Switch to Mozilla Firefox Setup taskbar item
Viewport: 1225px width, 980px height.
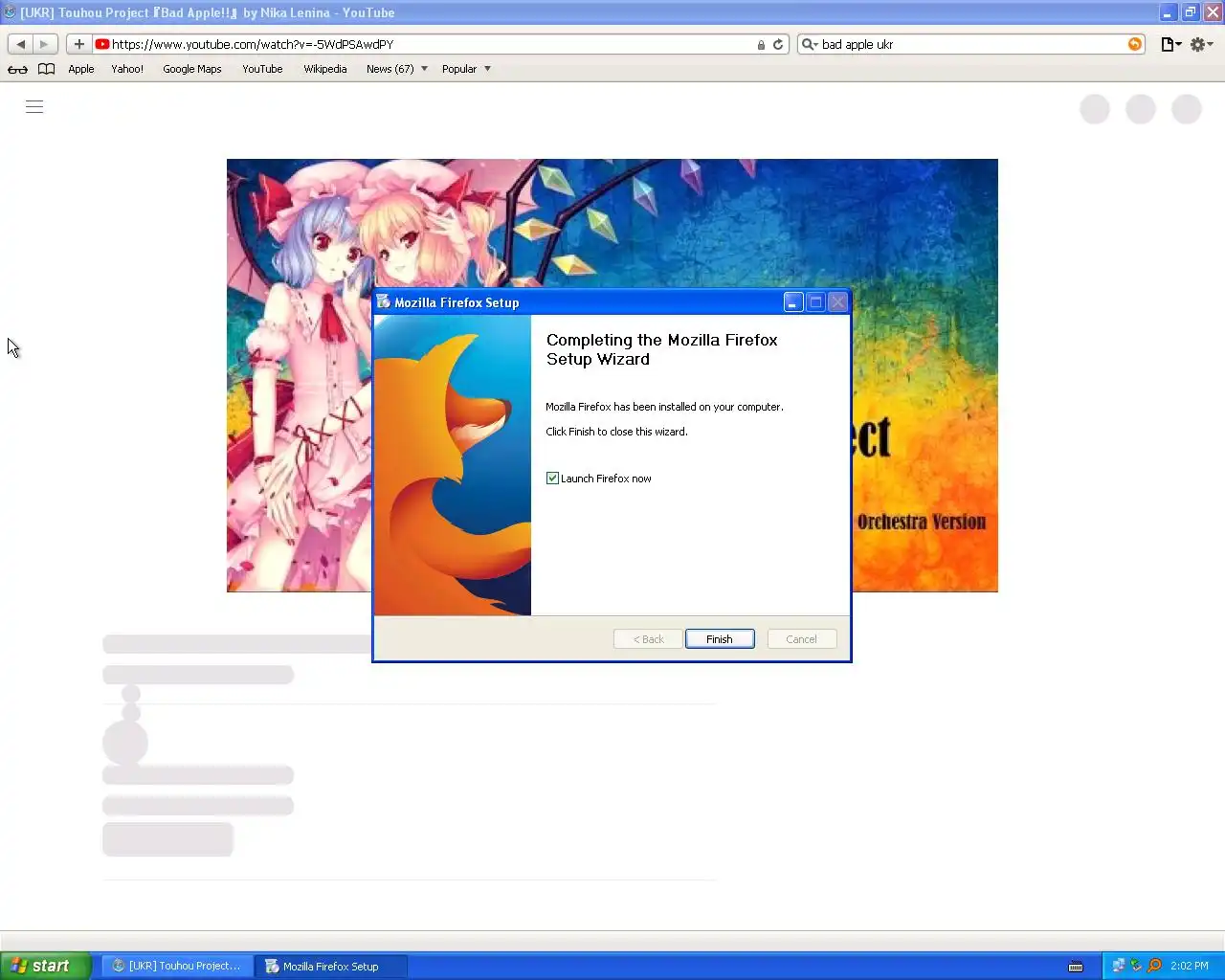[x=331, y=966]
